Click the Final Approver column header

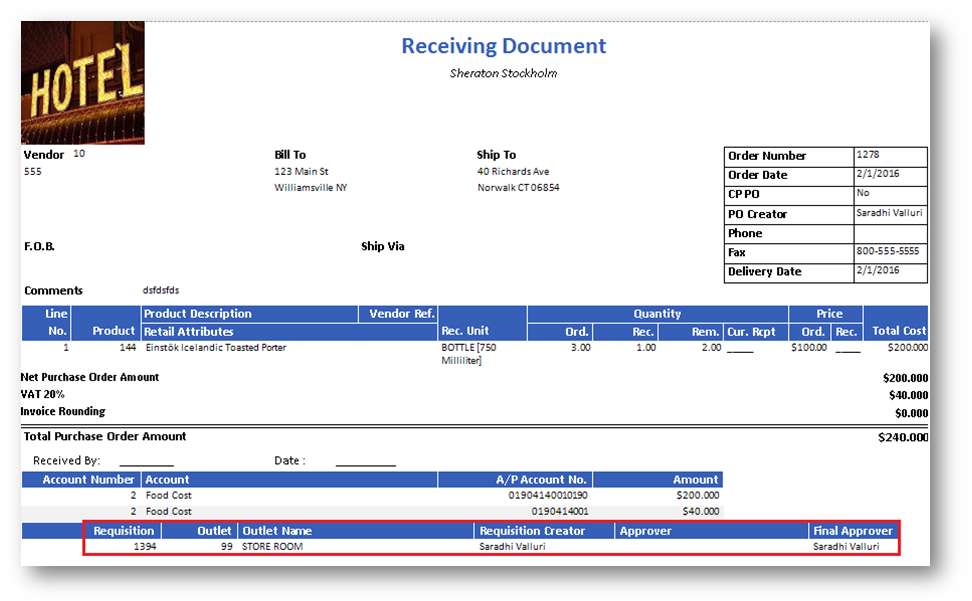point(852,531)
